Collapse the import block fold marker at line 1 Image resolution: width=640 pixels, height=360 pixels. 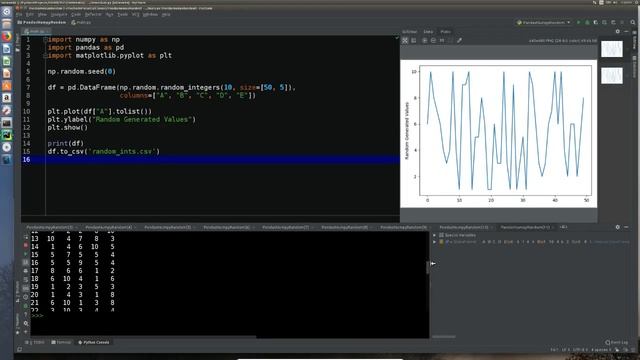pos(45,40)
